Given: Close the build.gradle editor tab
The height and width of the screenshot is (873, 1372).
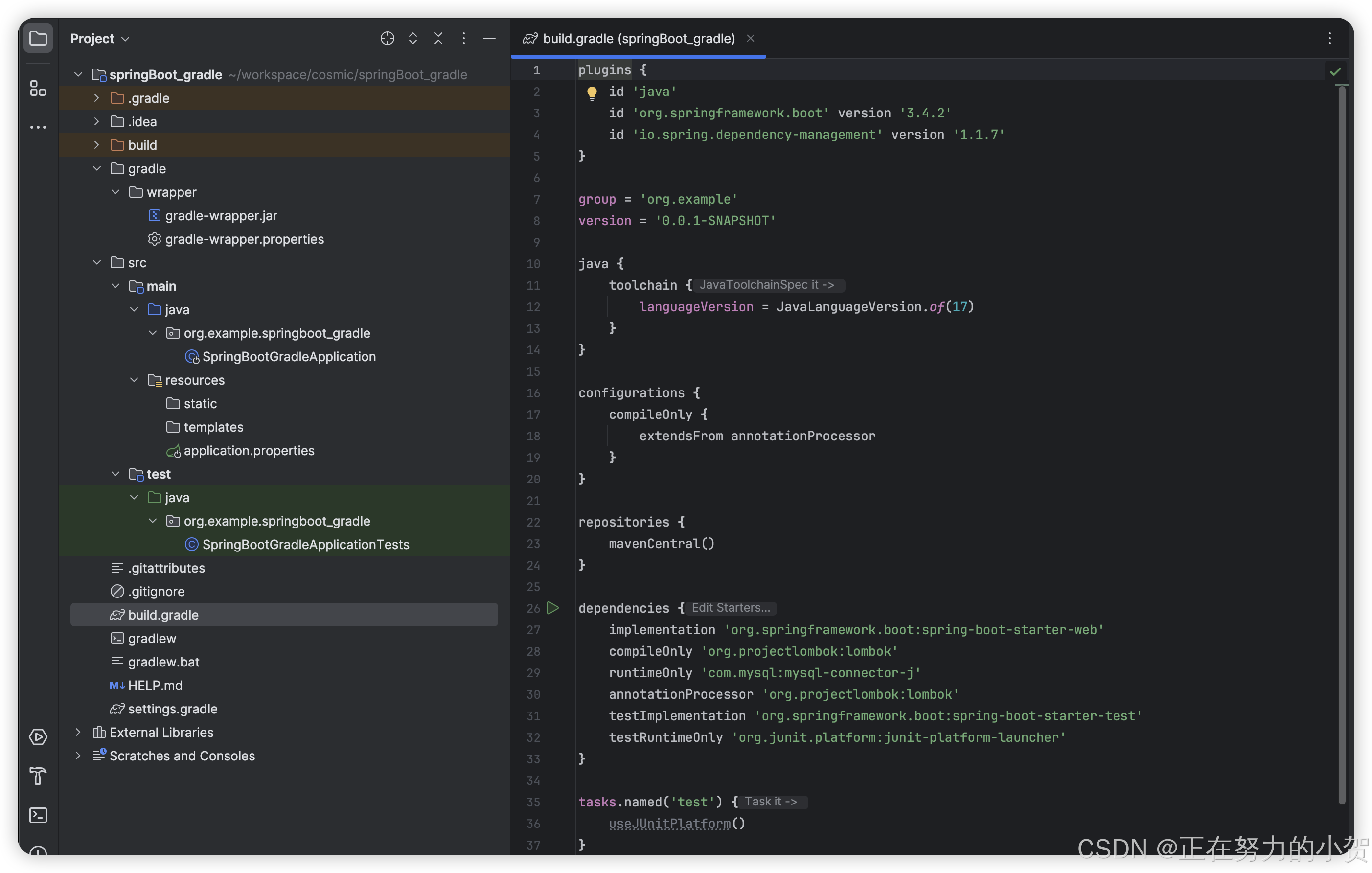Looking at the screenshot, I should [751, 39].
